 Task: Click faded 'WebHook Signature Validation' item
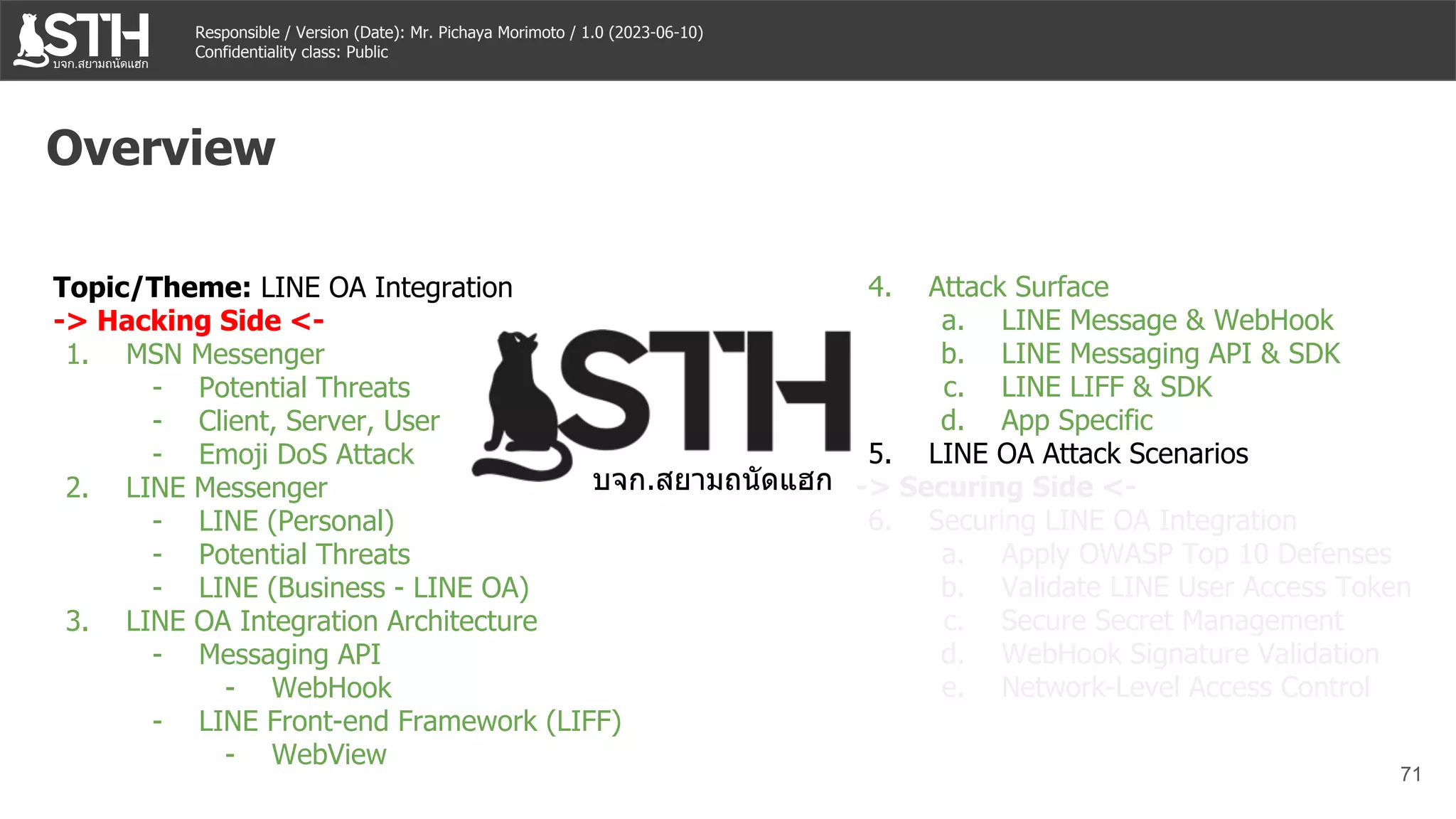[1190, 654]
